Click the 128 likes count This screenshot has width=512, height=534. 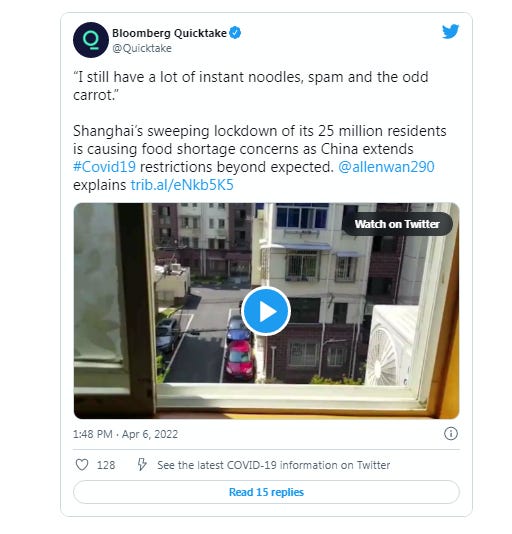click(x=106, y=465)
